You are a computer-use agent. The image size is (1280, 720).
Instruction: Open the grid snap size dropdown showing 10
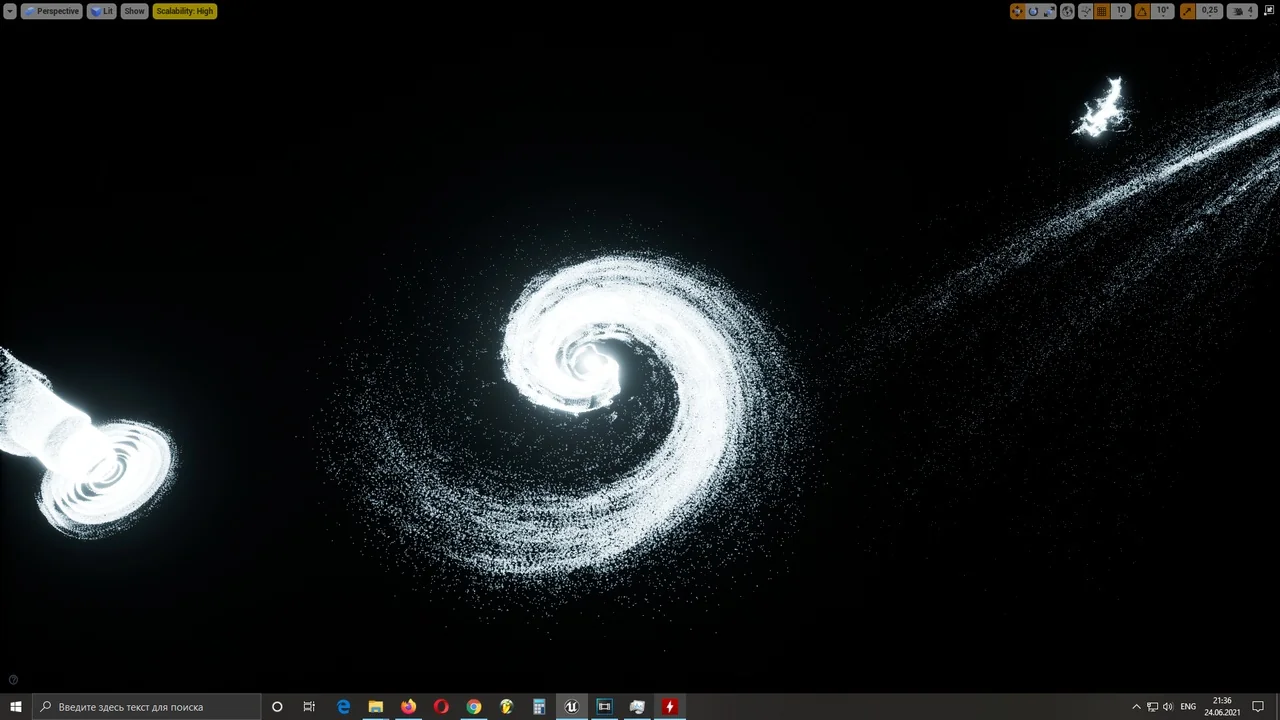pyautogui.click(x=1121, y=11)
